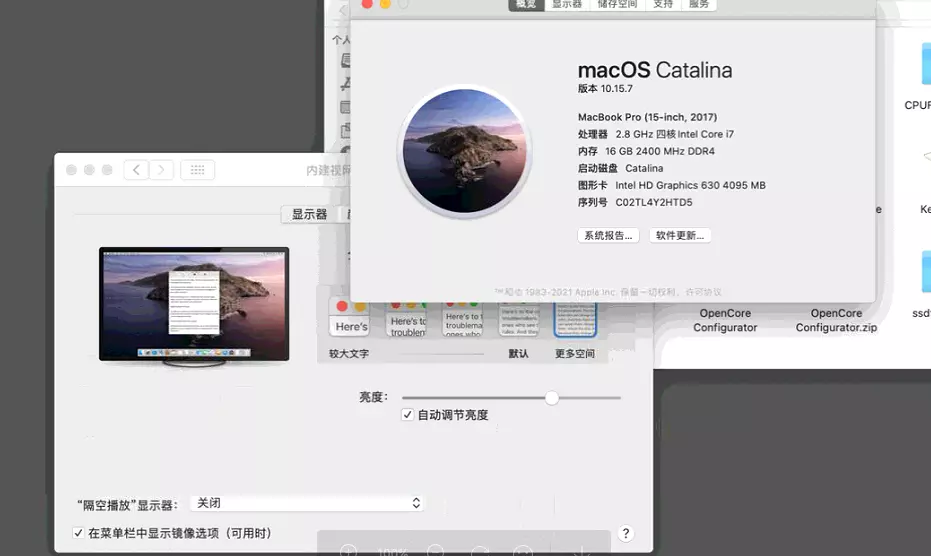Choose the 较大文字 resolution thumbnail
The height and width of the screenshot is (556, 931).
(349, 319)
